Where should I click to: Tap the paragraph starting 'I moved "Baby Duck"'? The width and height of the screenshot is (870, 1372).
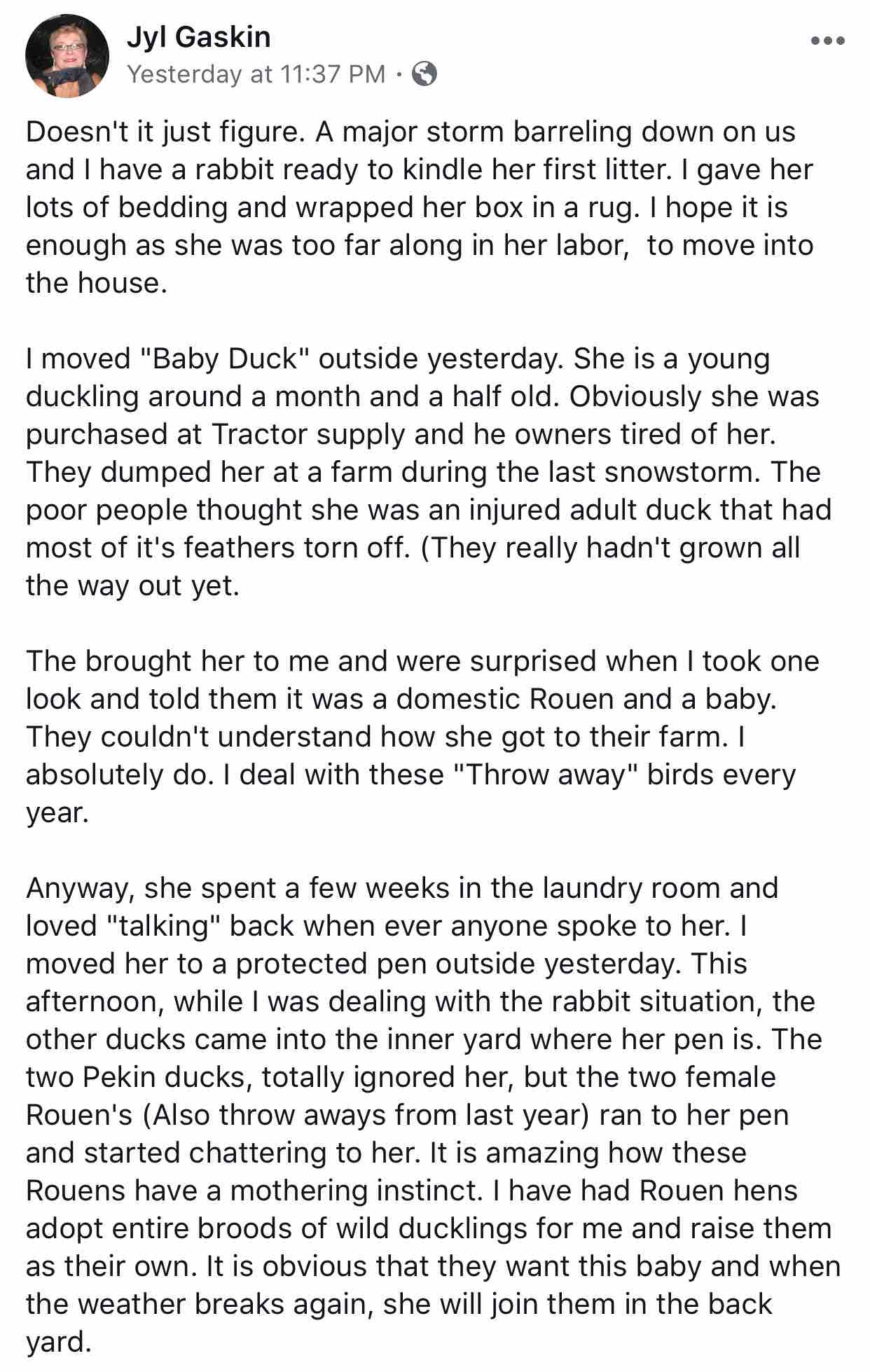[x=429, y=472]
